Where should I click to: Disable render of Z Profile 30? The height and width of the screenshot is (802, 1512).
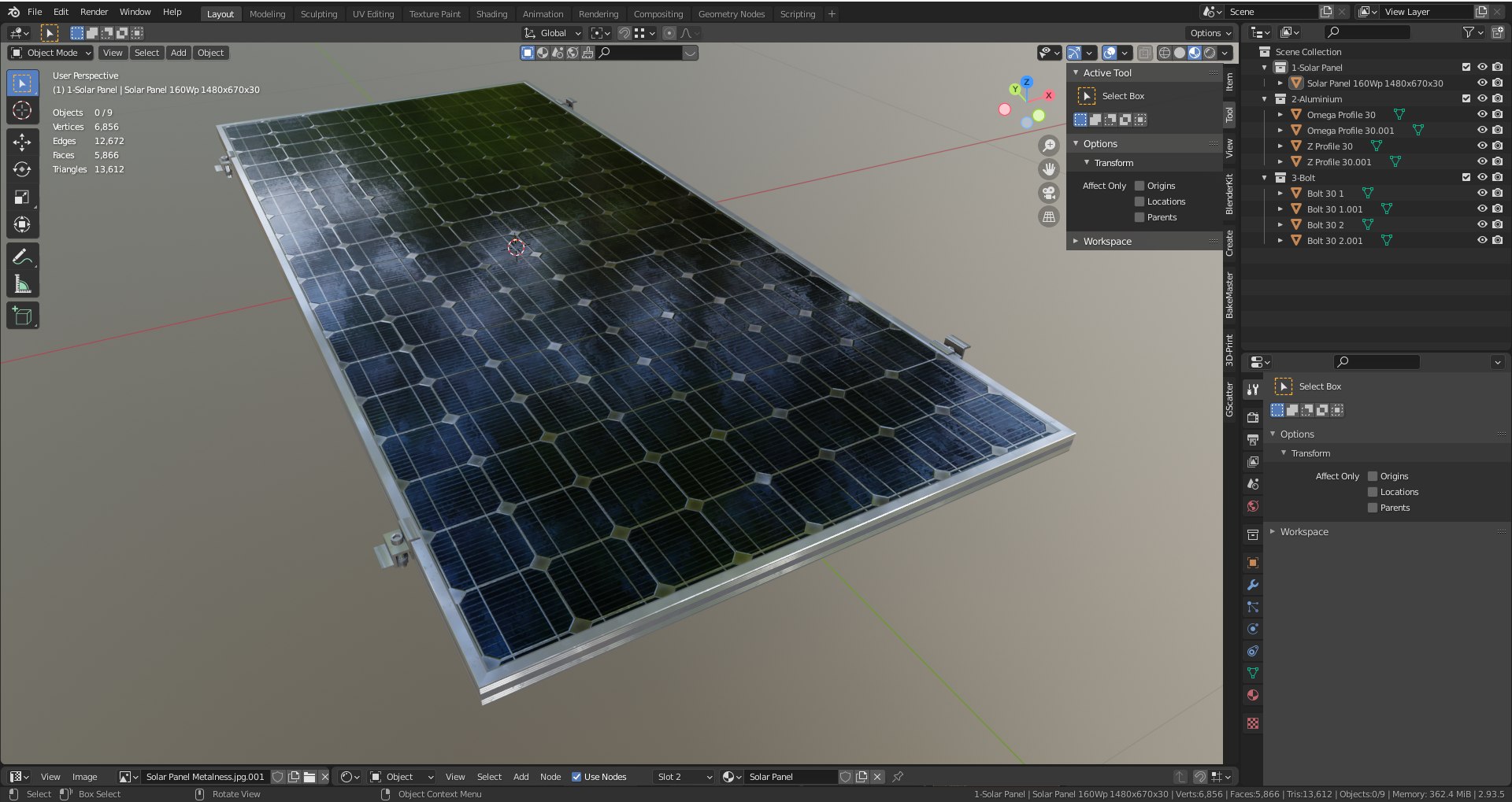click(x=1498, y=146)
